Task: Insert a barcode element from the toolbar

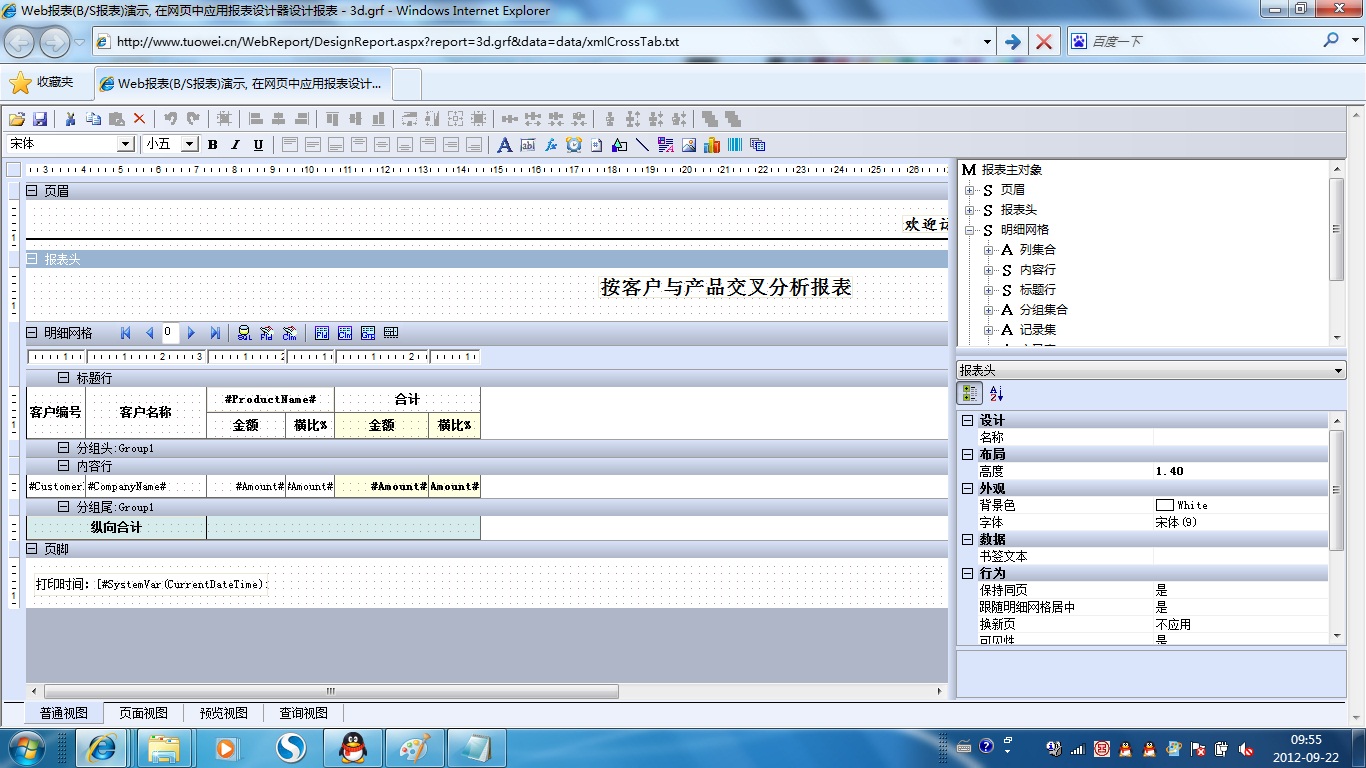Action: pyautogui.click(x=735, y=145)
